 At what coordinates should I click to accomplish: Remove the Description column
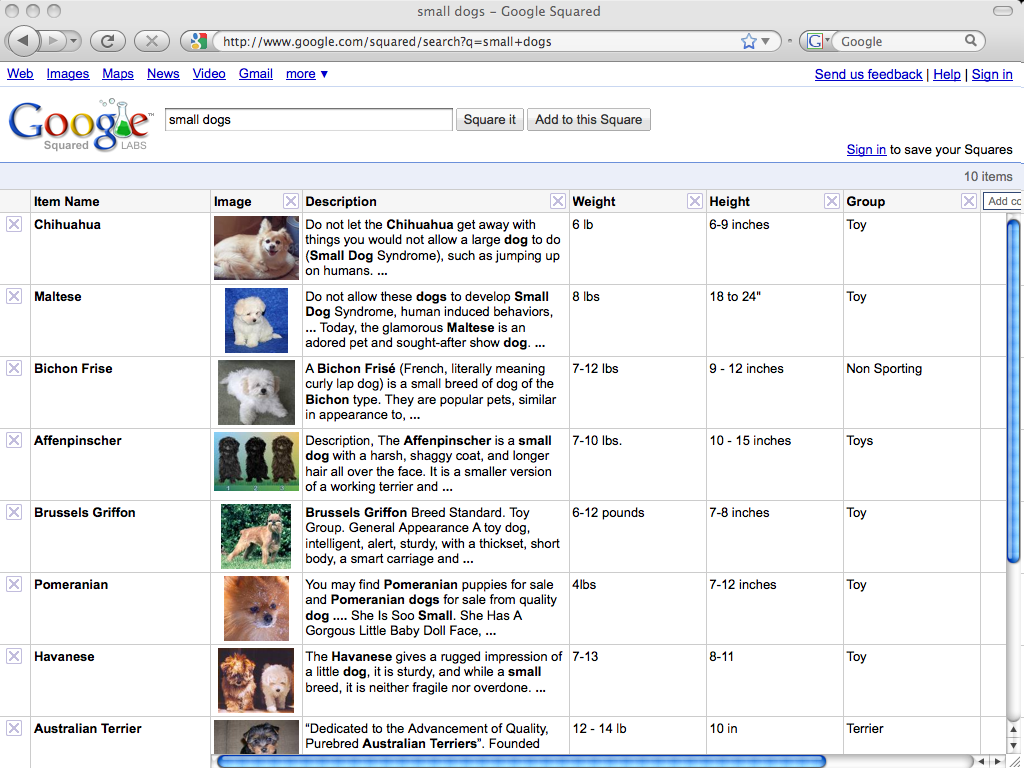(558, 201)
